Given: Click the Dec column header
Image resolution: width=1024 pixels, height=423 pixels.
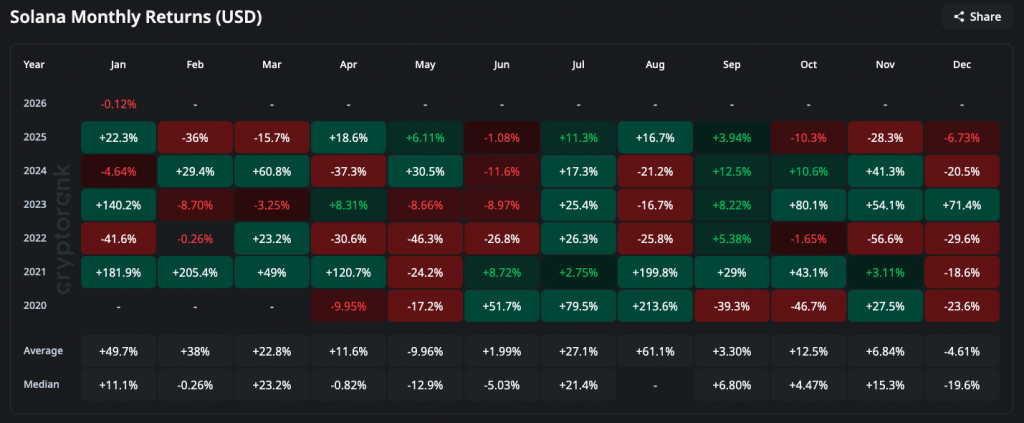Looking at the screenshot, I should (x=960, y=64).
